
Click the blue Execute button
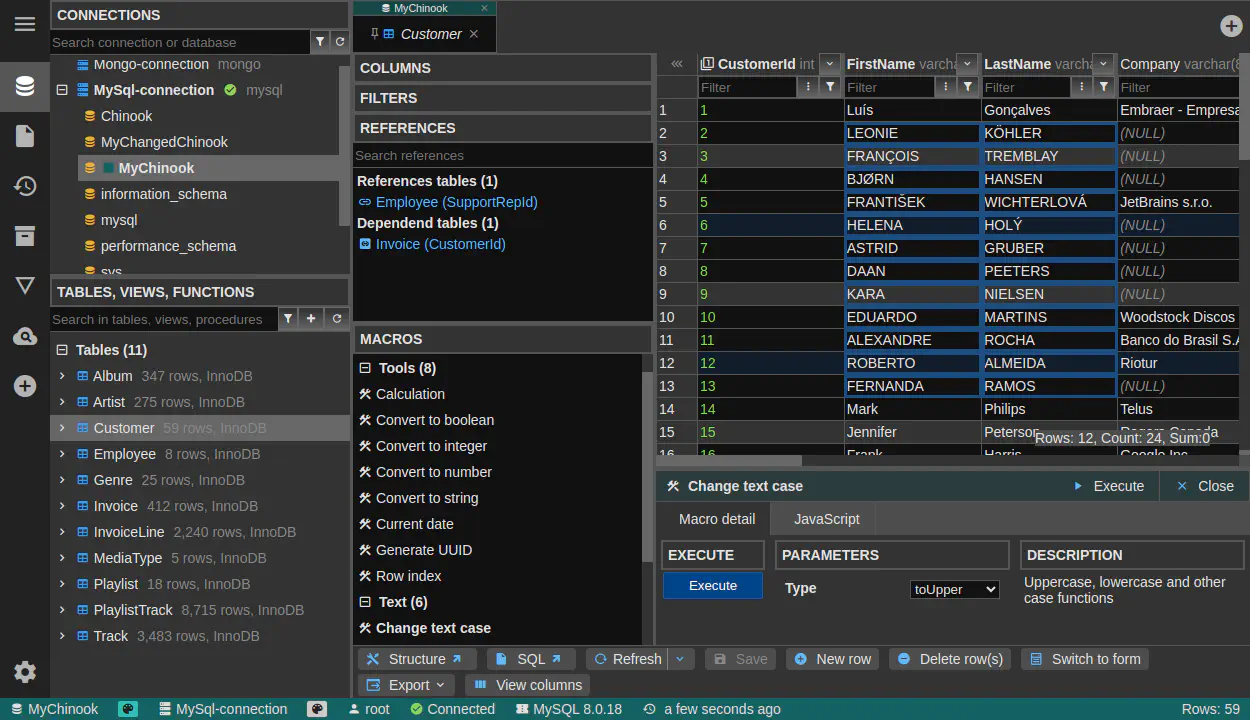click(712, 586)
